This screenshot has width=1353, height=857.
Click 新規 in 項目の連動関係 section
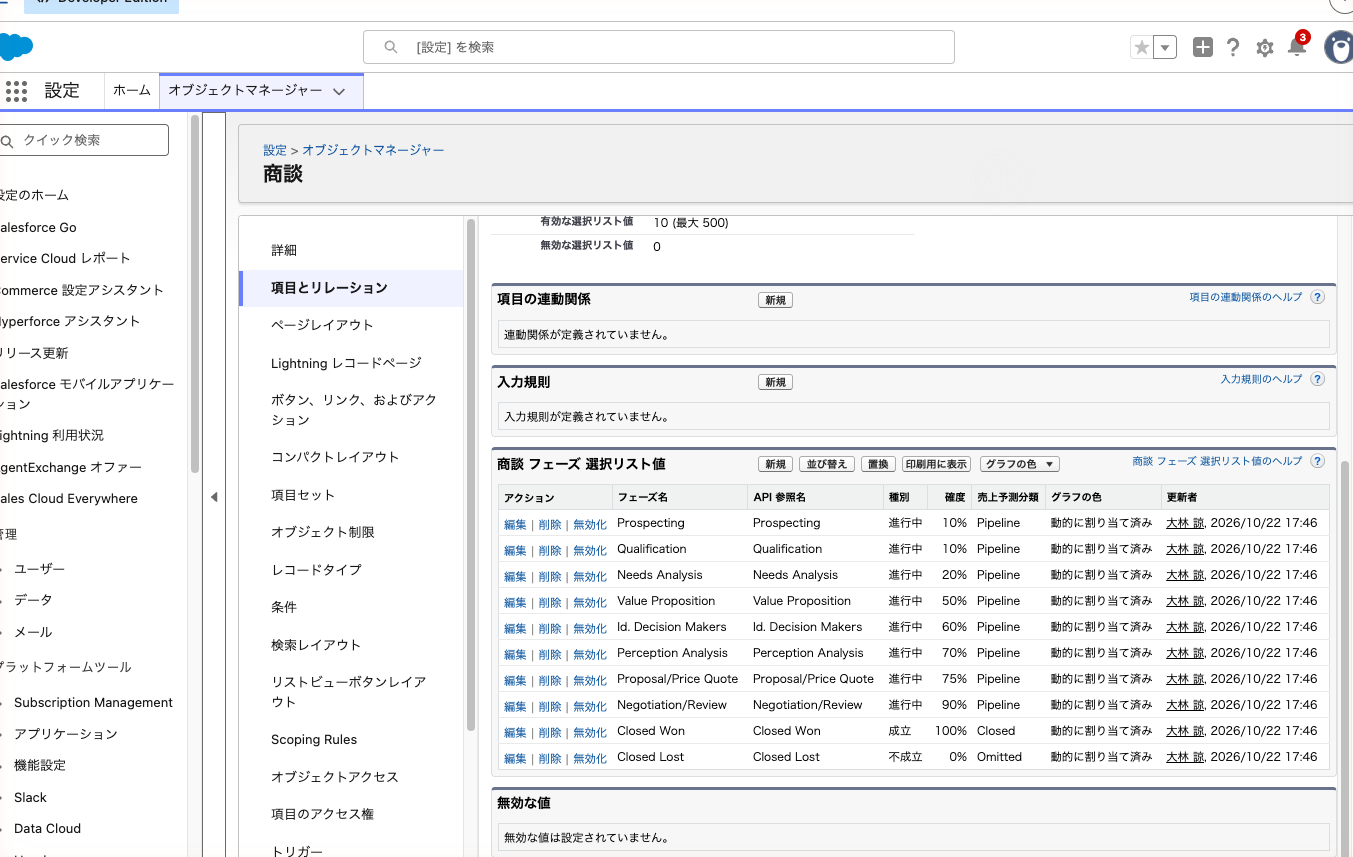(775, 300)
